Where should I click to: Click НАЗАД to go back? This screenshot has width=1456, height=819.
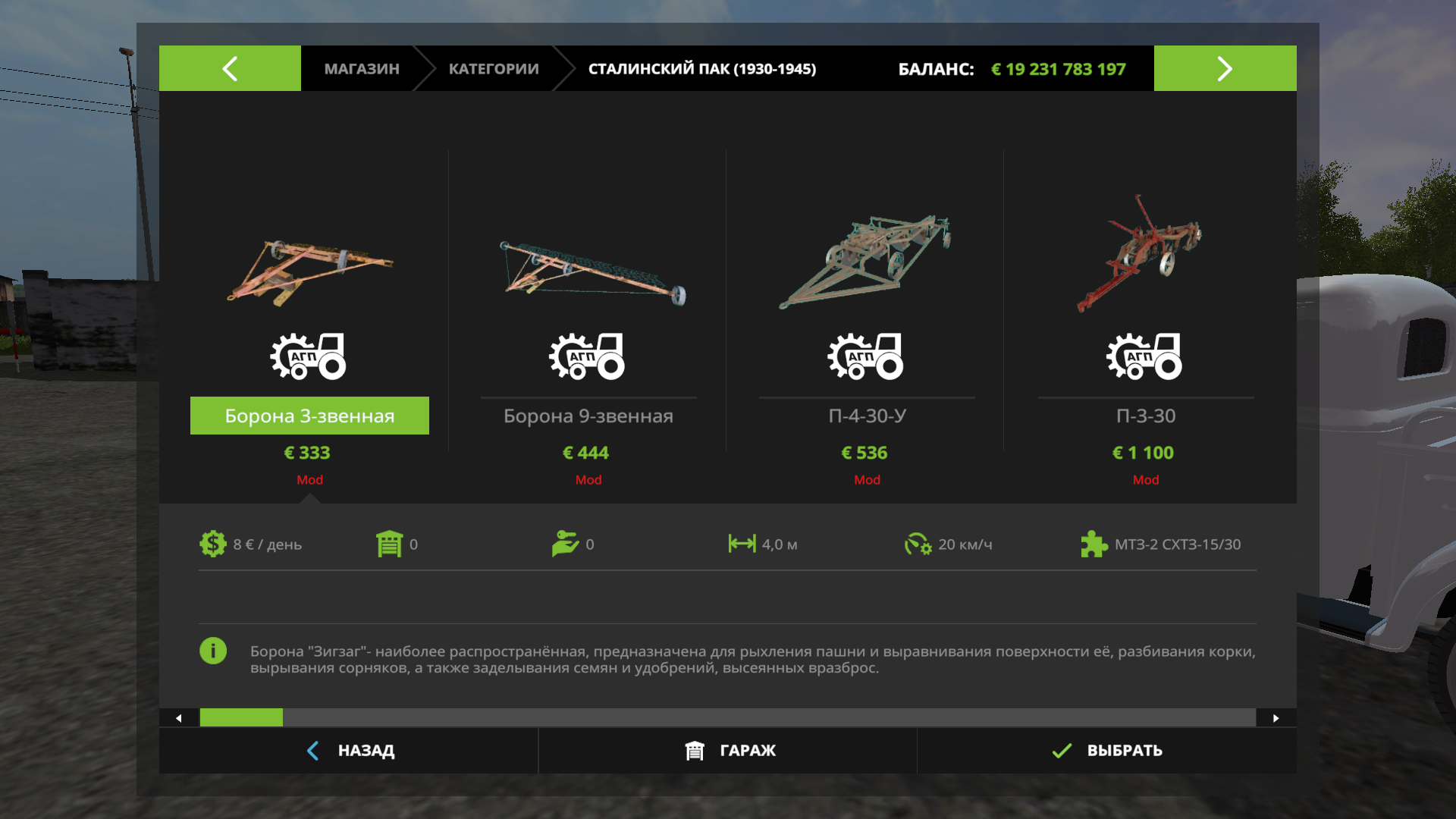click(x=349, y=751)
